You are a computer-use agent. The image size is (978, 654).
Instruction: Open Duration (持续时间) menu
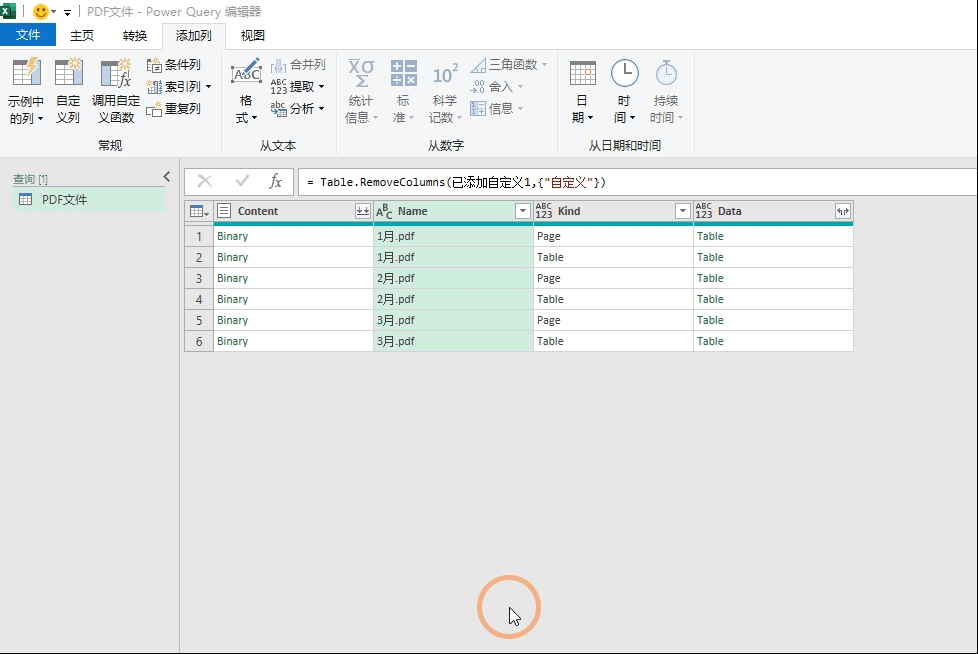coord(666,91)
